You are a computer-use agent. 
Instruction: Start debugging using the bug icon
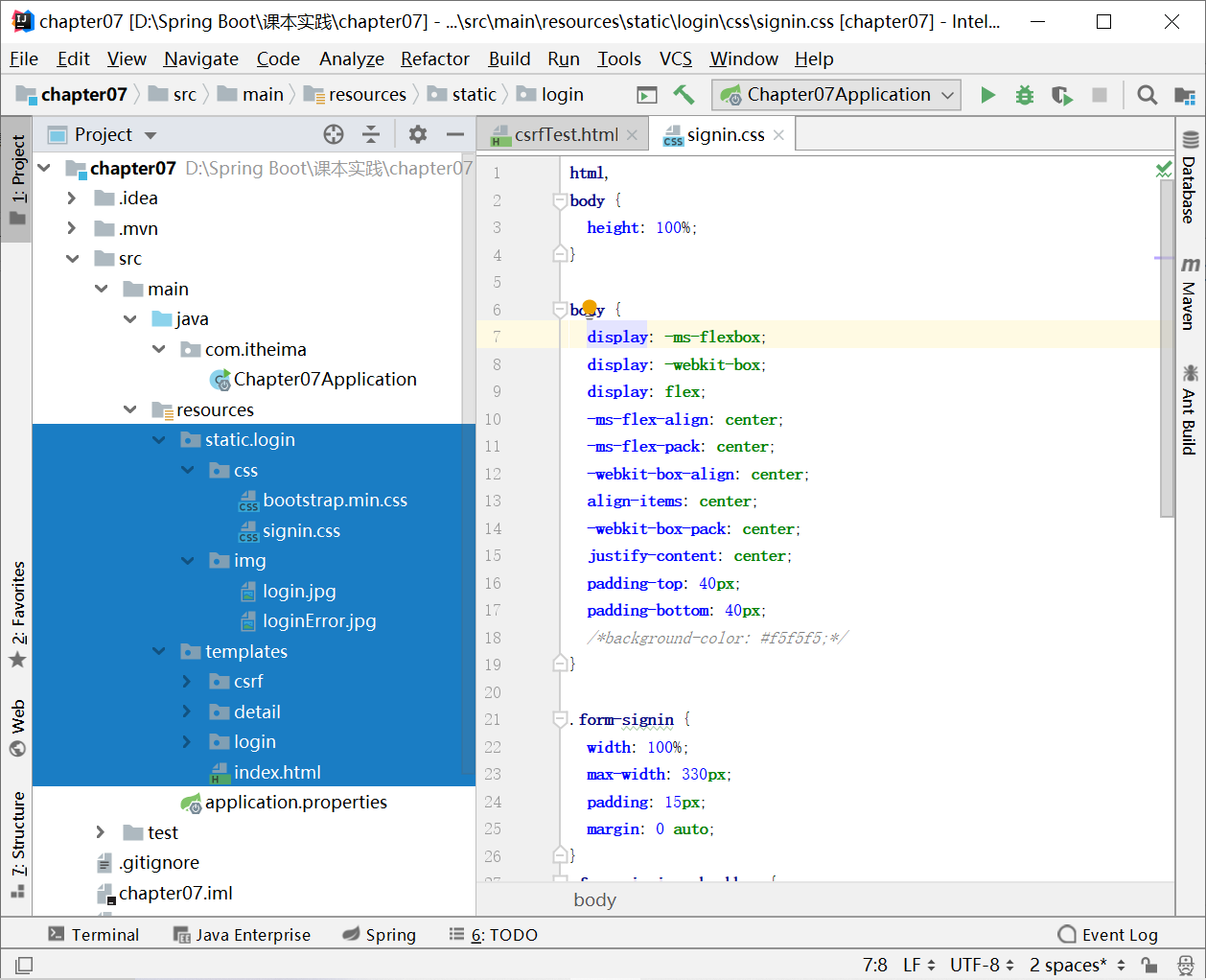pos(1024,95)
